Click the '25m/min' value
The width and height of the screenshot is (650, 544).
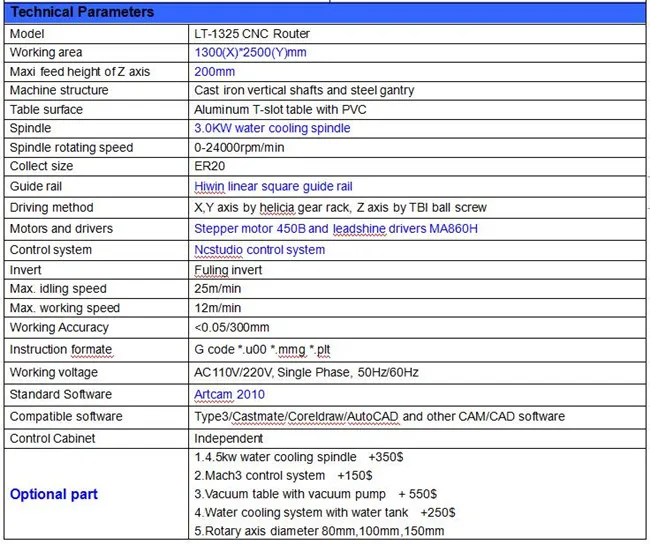[x=218, y=289]
